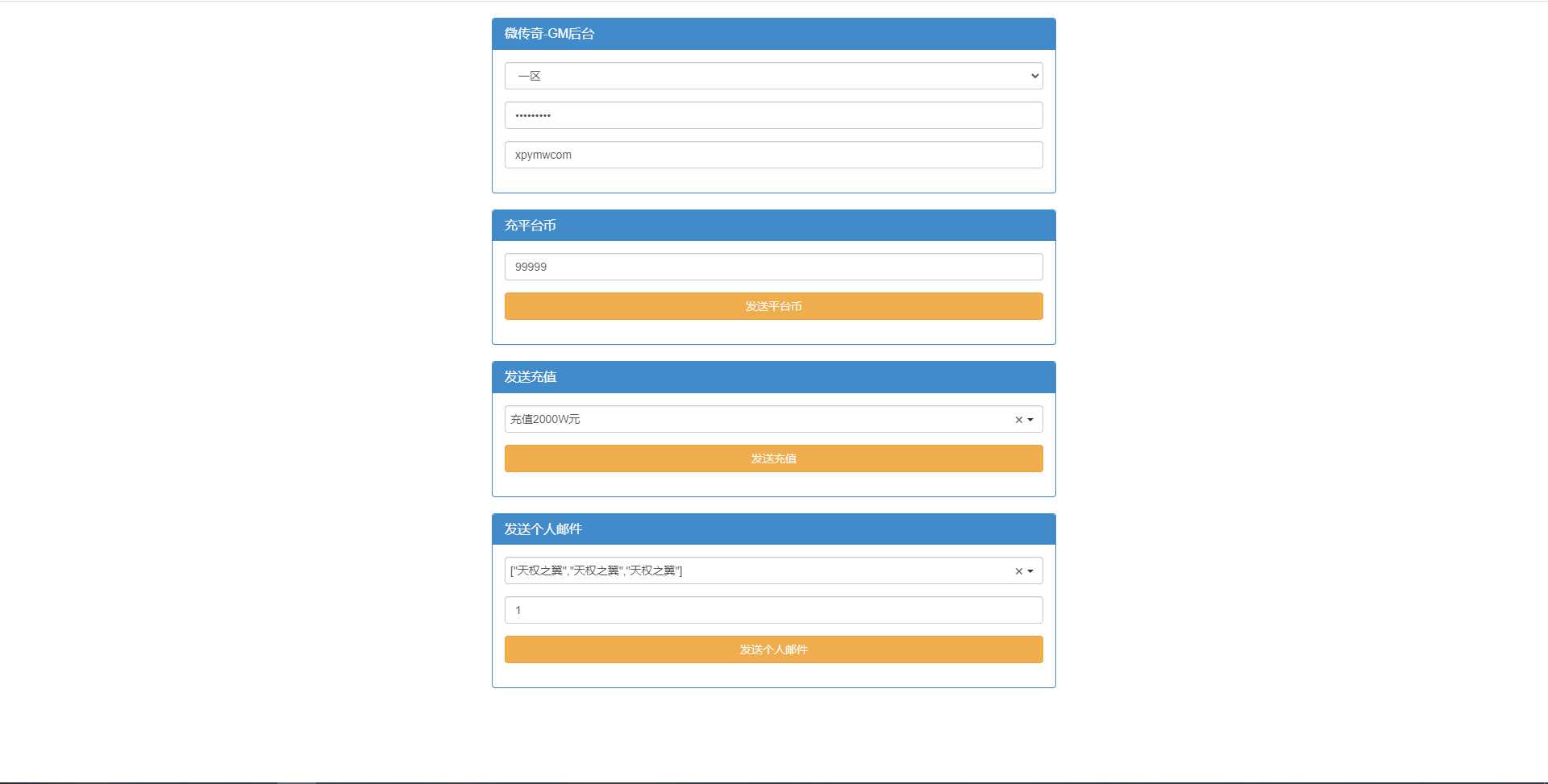Click the 充值2000W元 selection text
This screenshot has height=784, width=1548.
(545, 419)
